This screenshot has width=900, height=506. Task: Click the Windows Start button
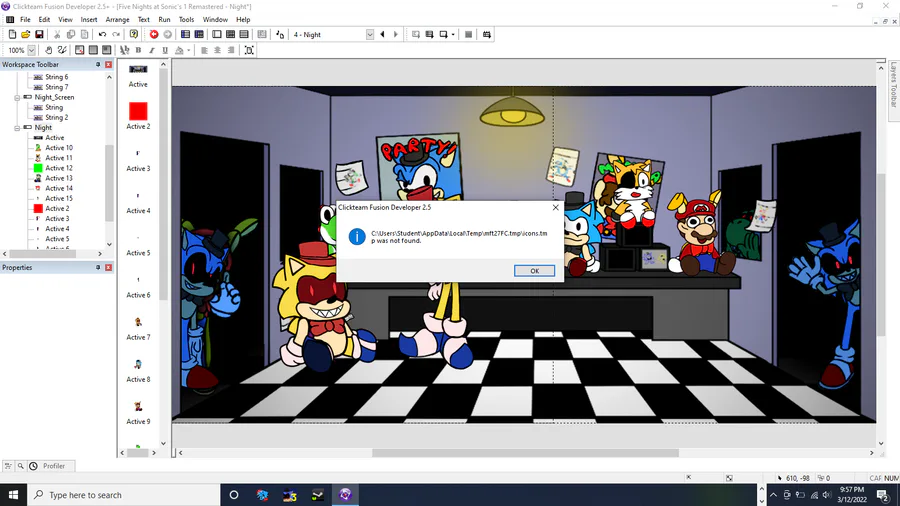tap(13, 495)
